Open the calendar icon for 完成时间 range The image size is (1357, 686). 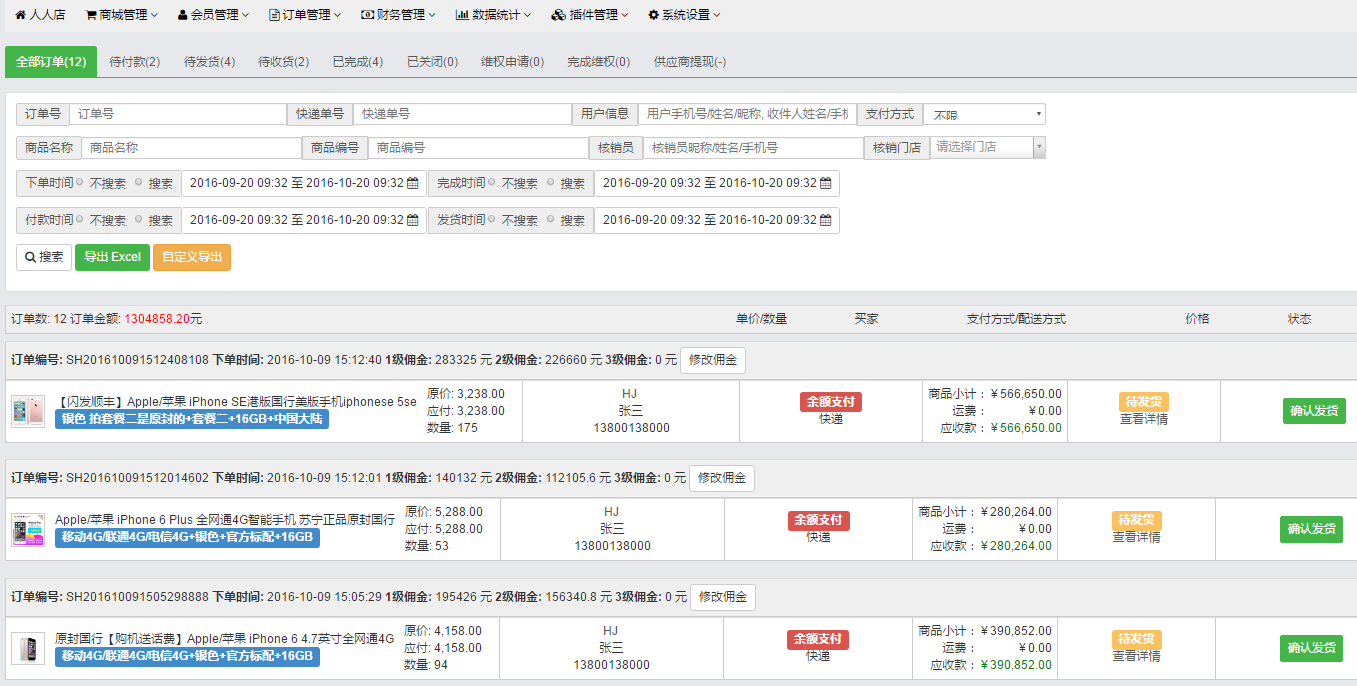coord(825,184)
